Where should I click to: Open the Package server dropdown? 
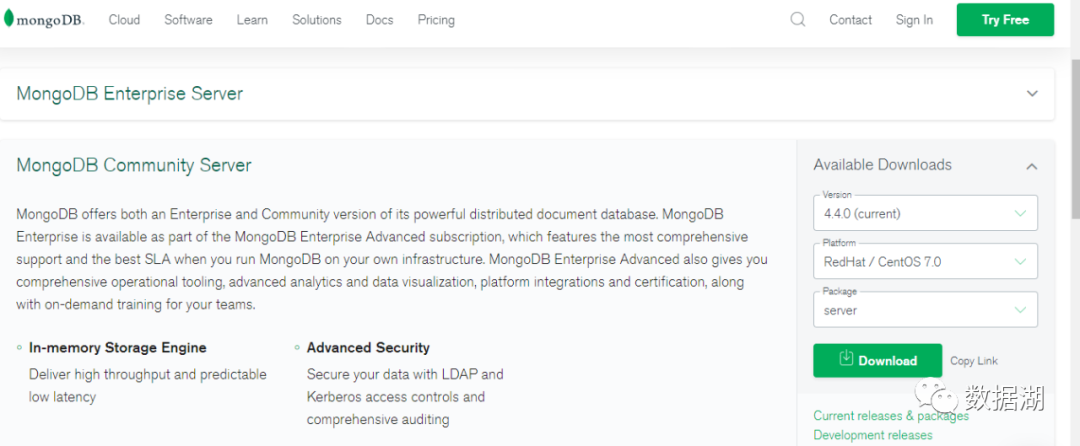[925, 310]
